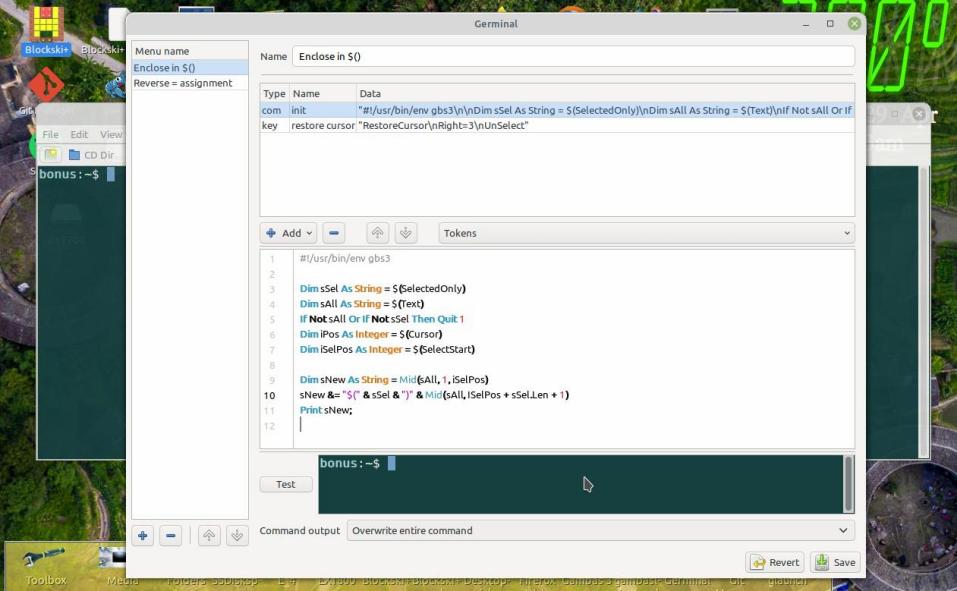
Task: Open the Toolbox taskbar item
Action: [x=45, y=565]
